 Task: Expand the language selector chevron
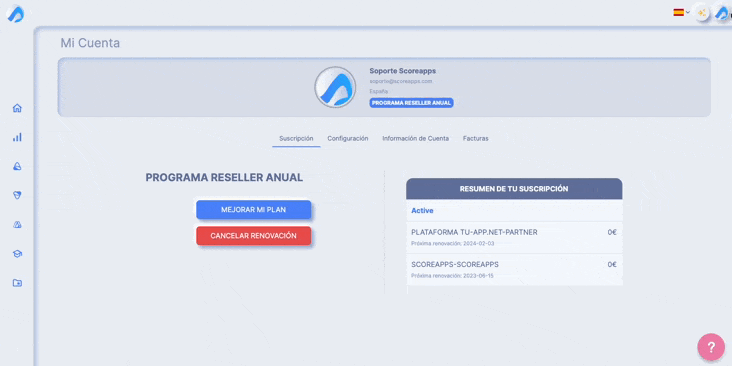[687, 13]
